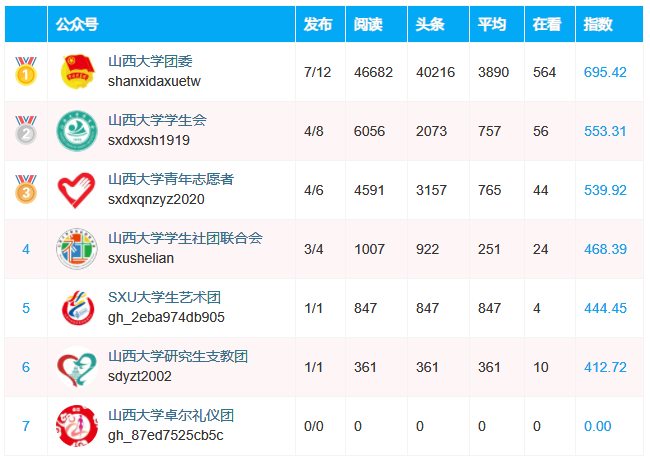Click read count 6056
Screen dimensions: 650x458
[x=369, y=131]
